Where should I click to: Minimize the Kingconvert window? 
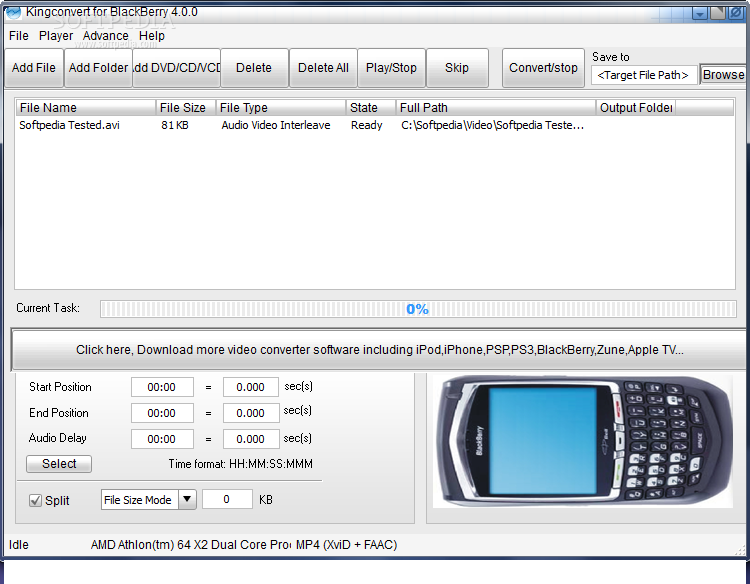pyautogui.click(x=700, y=13)
